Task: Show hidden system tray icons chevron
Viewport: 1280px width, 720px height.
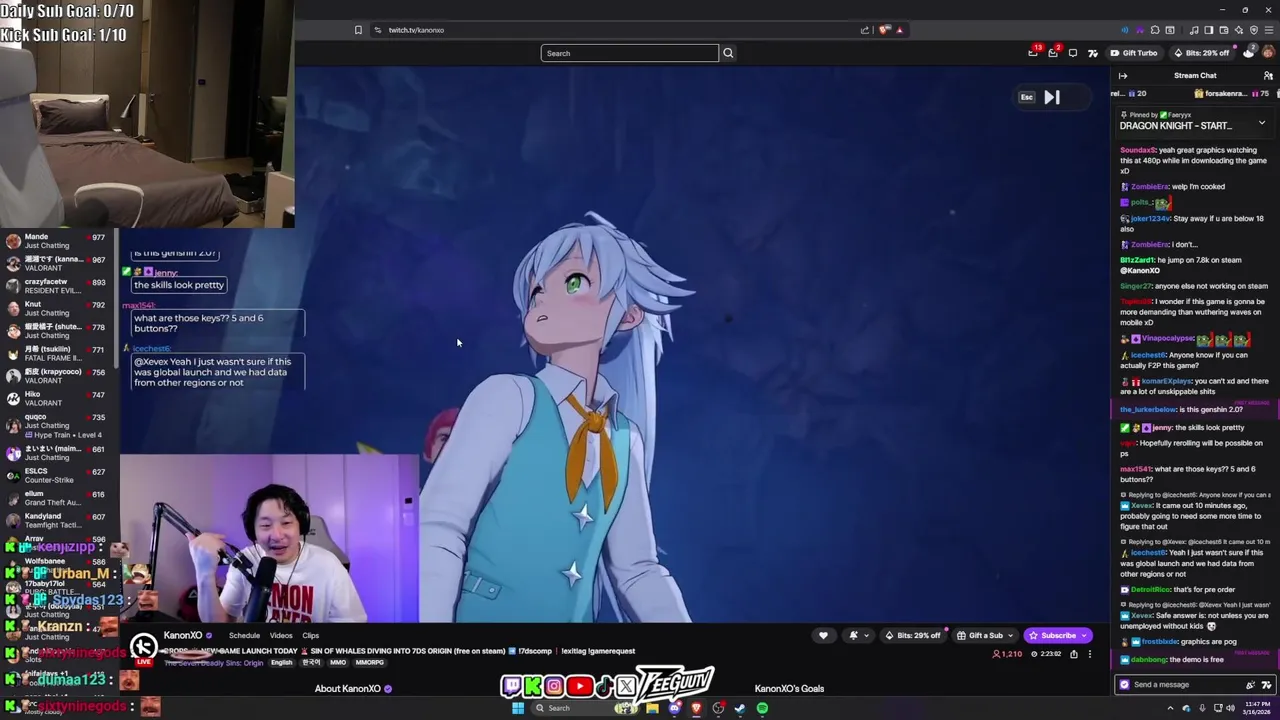Action: 1171,708
